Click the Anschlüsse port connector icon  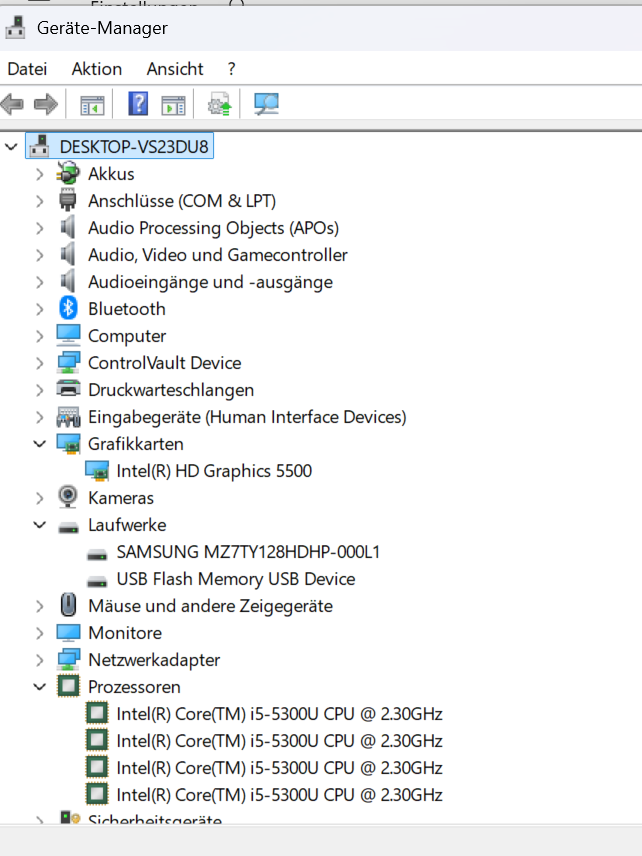(68, 200)
